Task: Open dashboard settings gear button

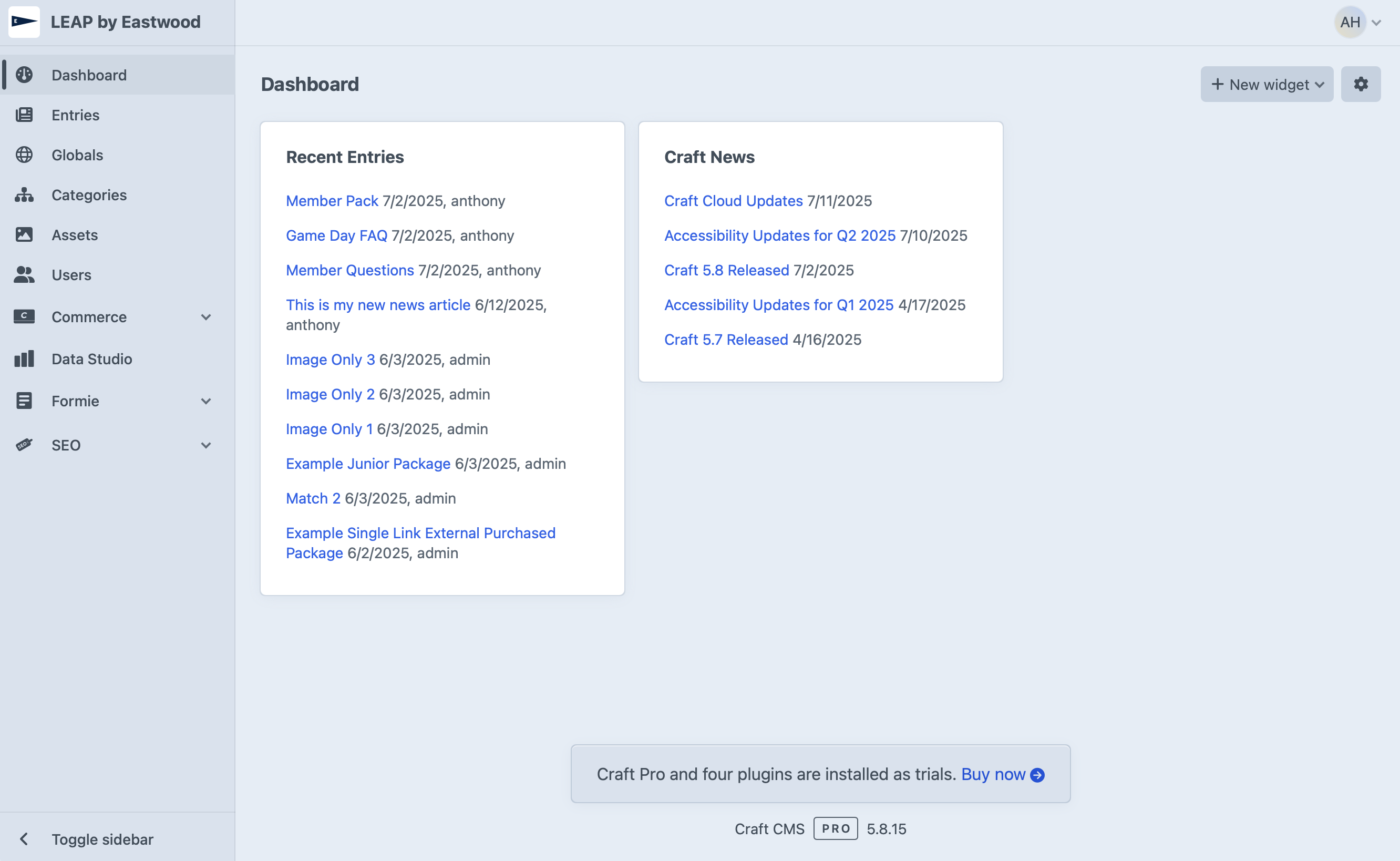Action: 1360,84
